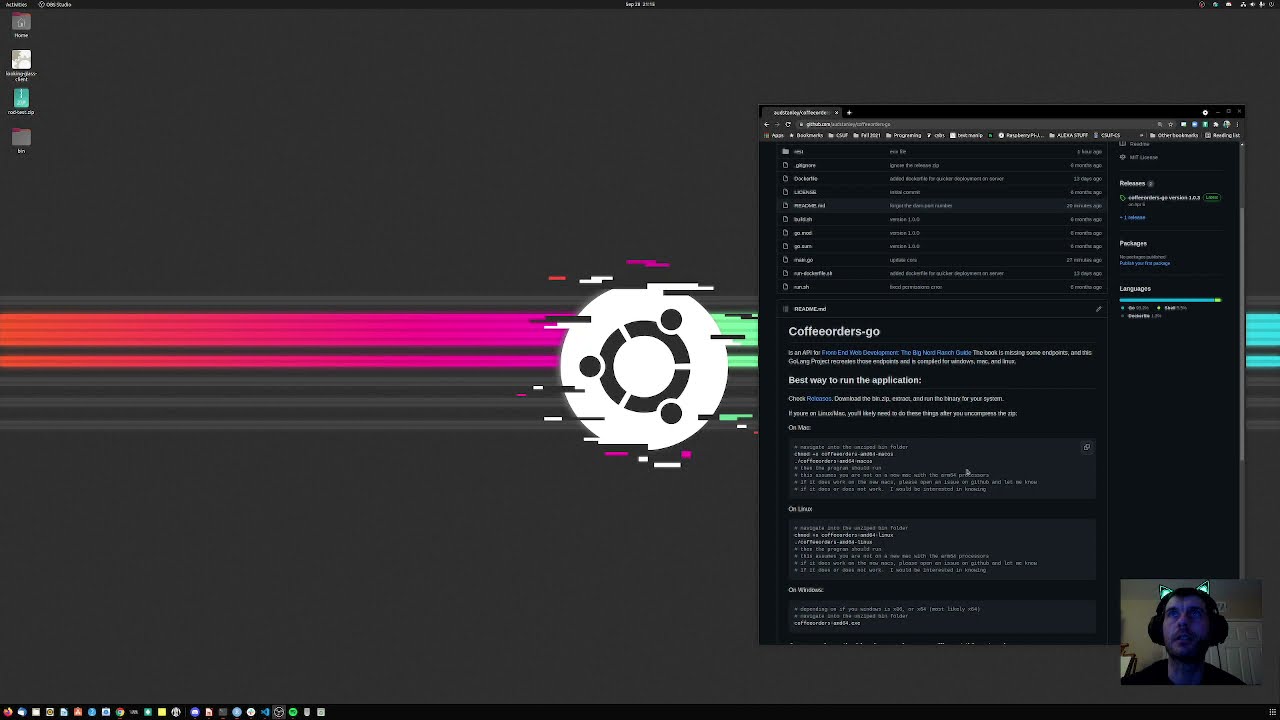Open the Activities overview

[16, 4]
